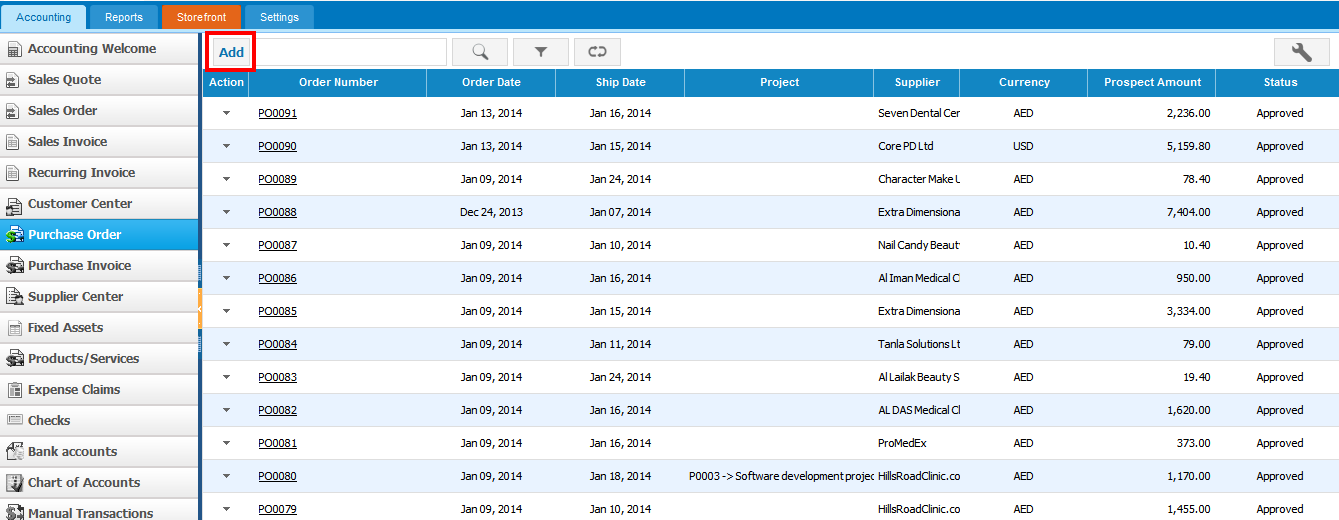This screenshot has width=1339, height=520.
Task: Click the Chart of Accounts icon
Action: pyautogui.click(x=14, y=483)
